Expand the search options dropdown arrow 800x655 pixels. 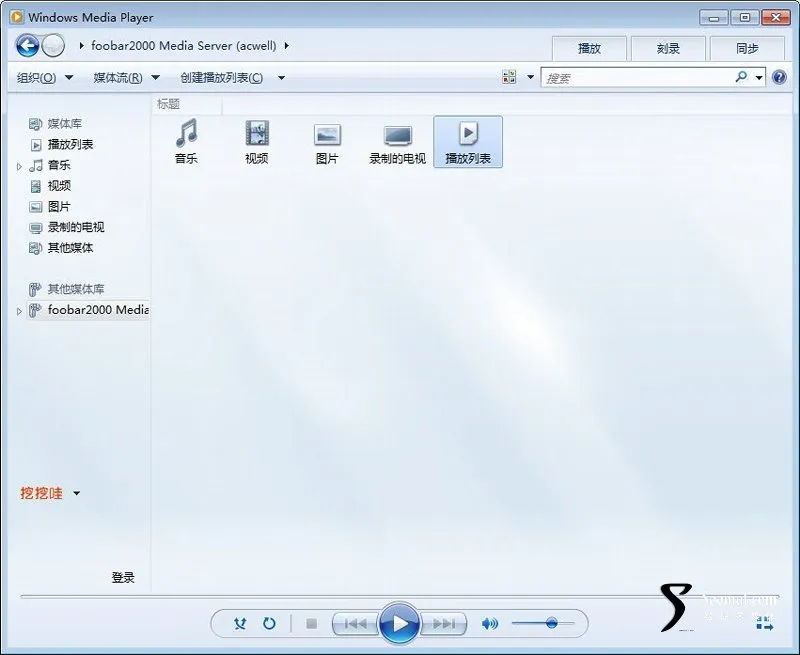pyautogui.click(x=759, y=78)
